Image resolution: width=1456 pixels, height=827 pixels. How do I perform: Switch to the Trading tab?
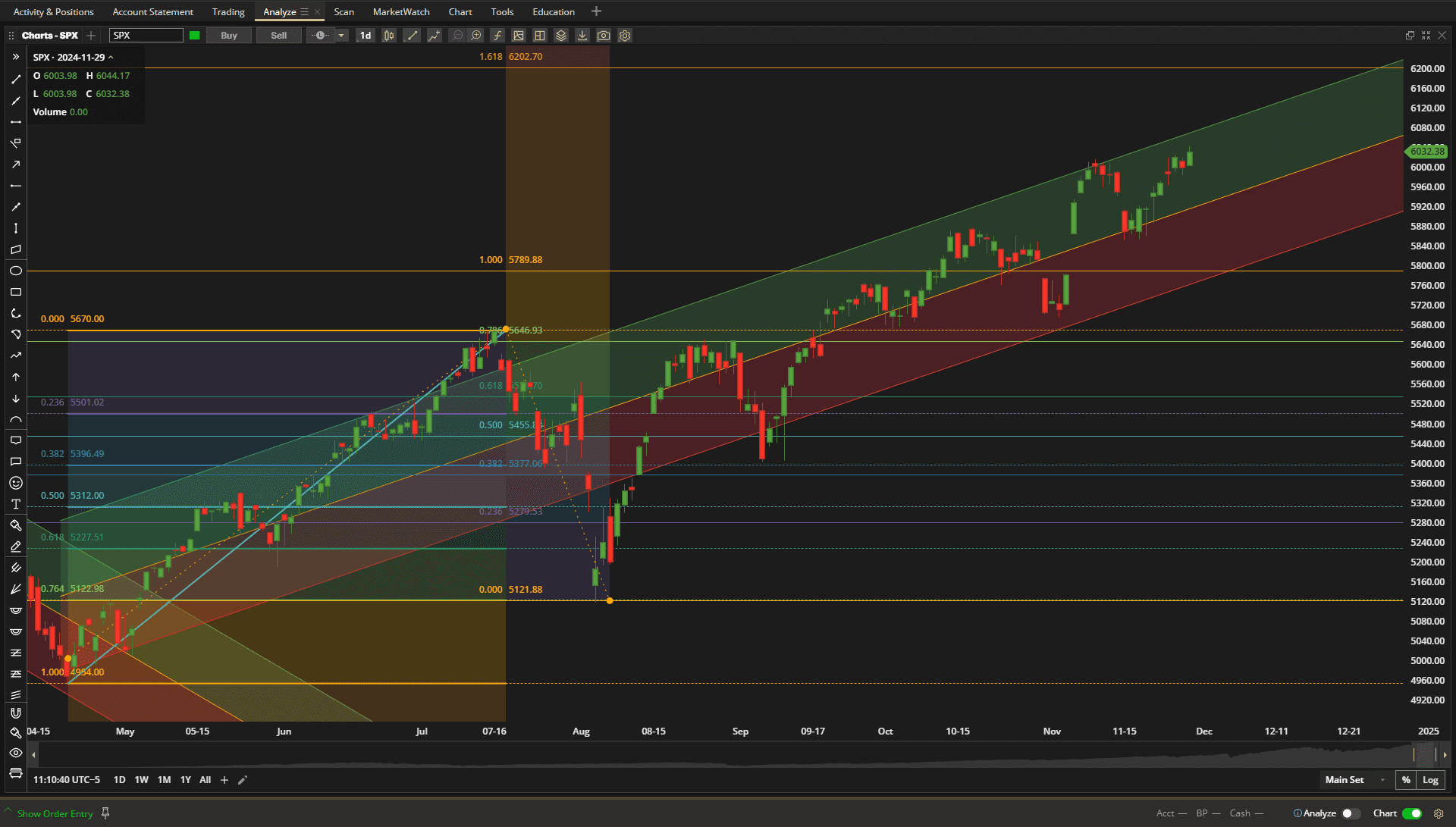click(x=228, y=12)
